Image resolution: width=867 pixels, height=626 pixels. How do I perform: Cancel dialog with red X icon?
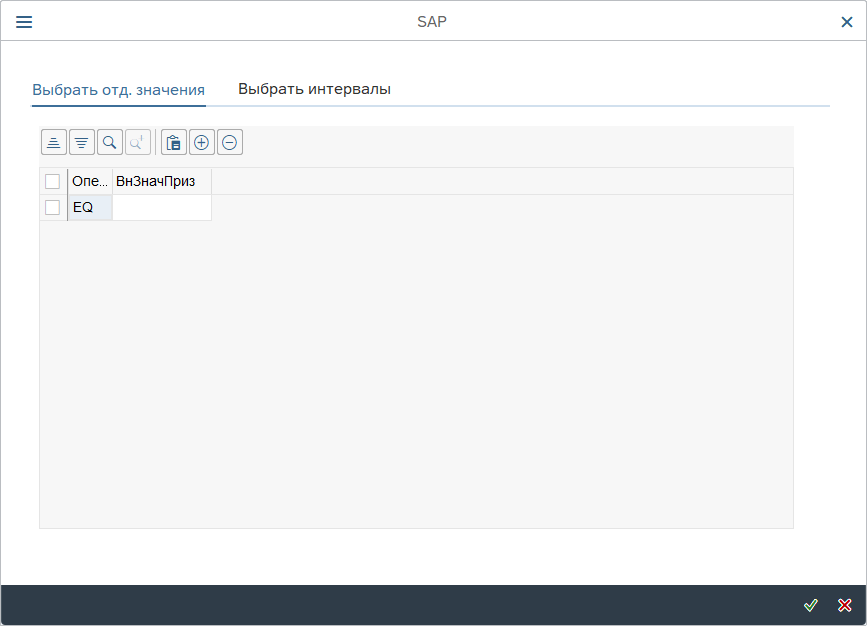tap(845, 605)
